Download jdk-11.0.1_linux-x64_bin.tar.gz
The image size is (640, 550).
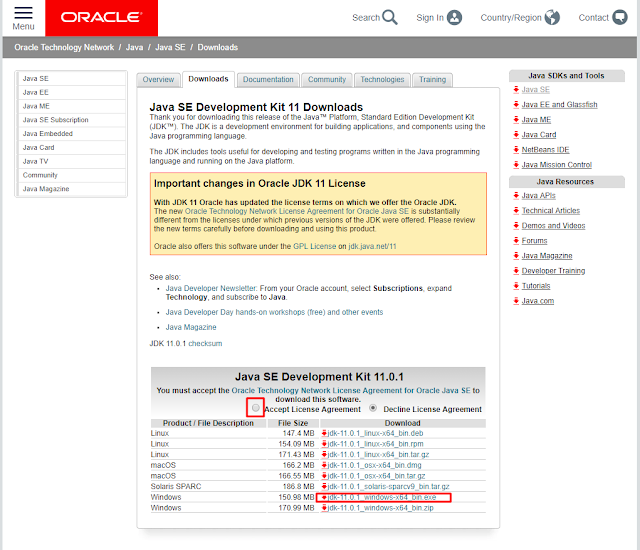(378, 455)
